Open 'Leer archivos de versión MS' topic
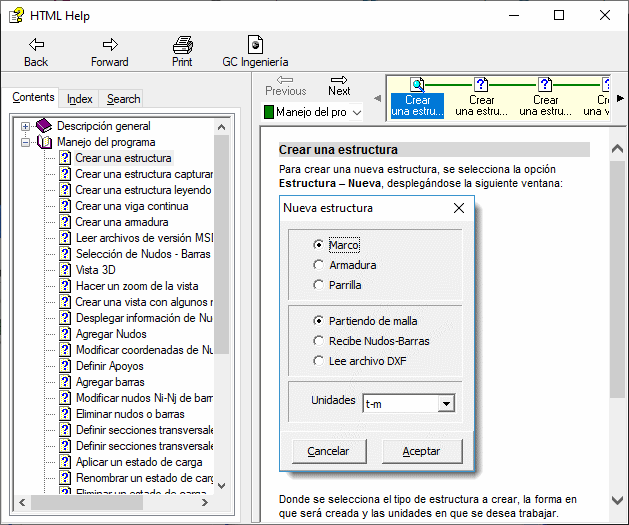 tap(144, 238)
